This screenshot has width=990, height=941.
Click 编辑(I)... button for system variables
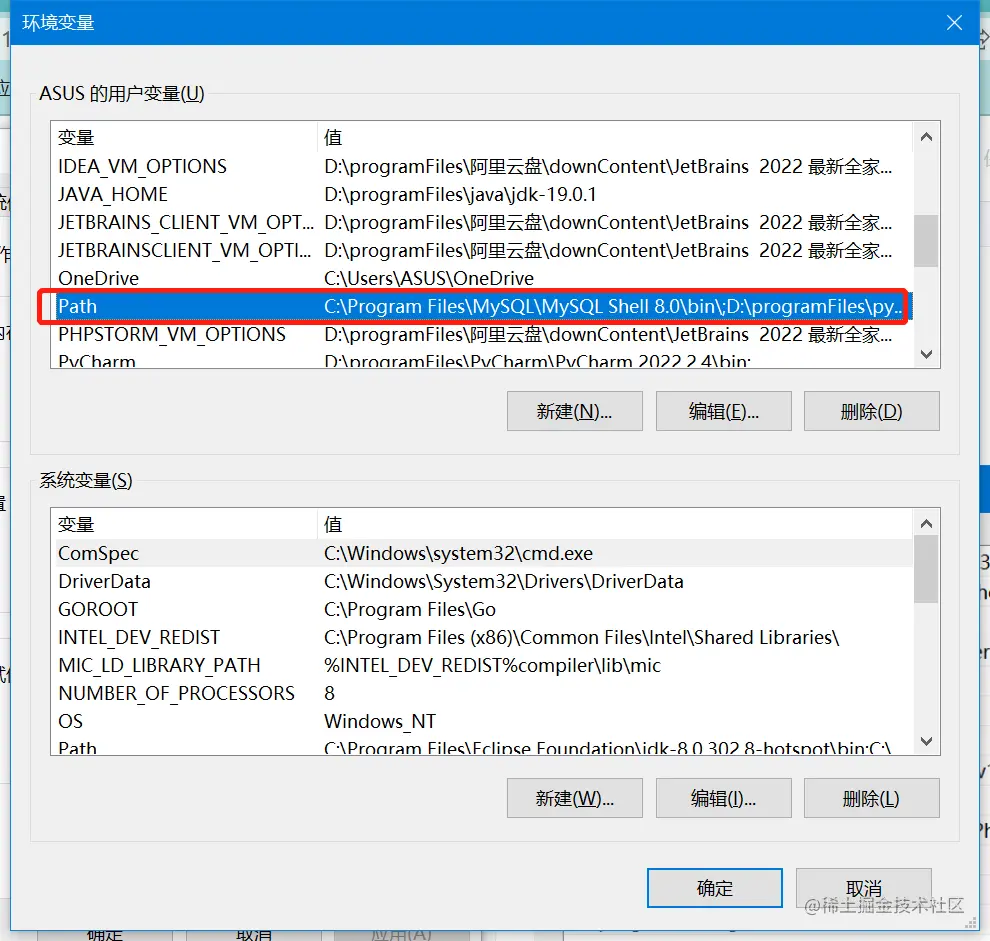pyautogui.click(x=724, y=798)
